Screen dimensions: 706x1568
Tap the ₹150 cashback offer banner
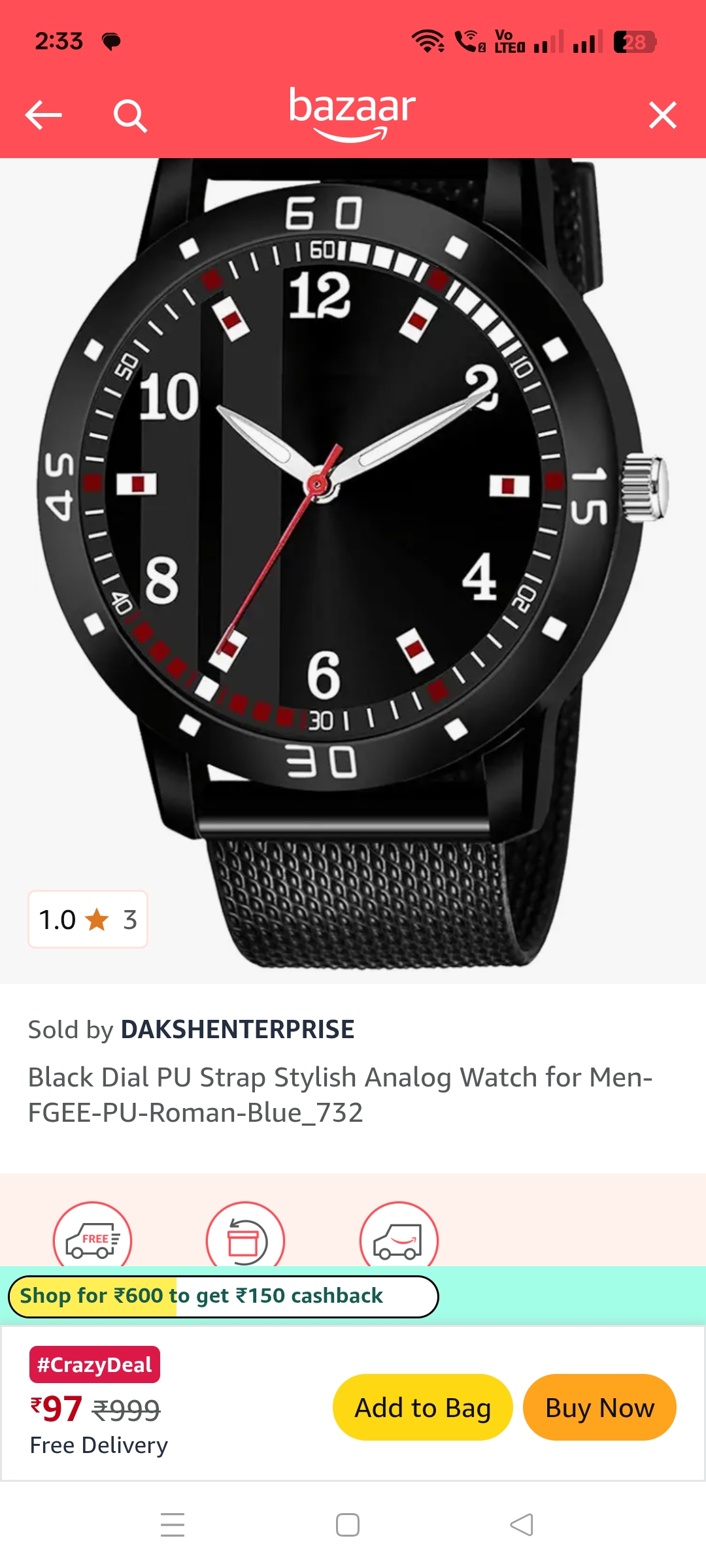pyautogui.click(x=223, y=1296)
